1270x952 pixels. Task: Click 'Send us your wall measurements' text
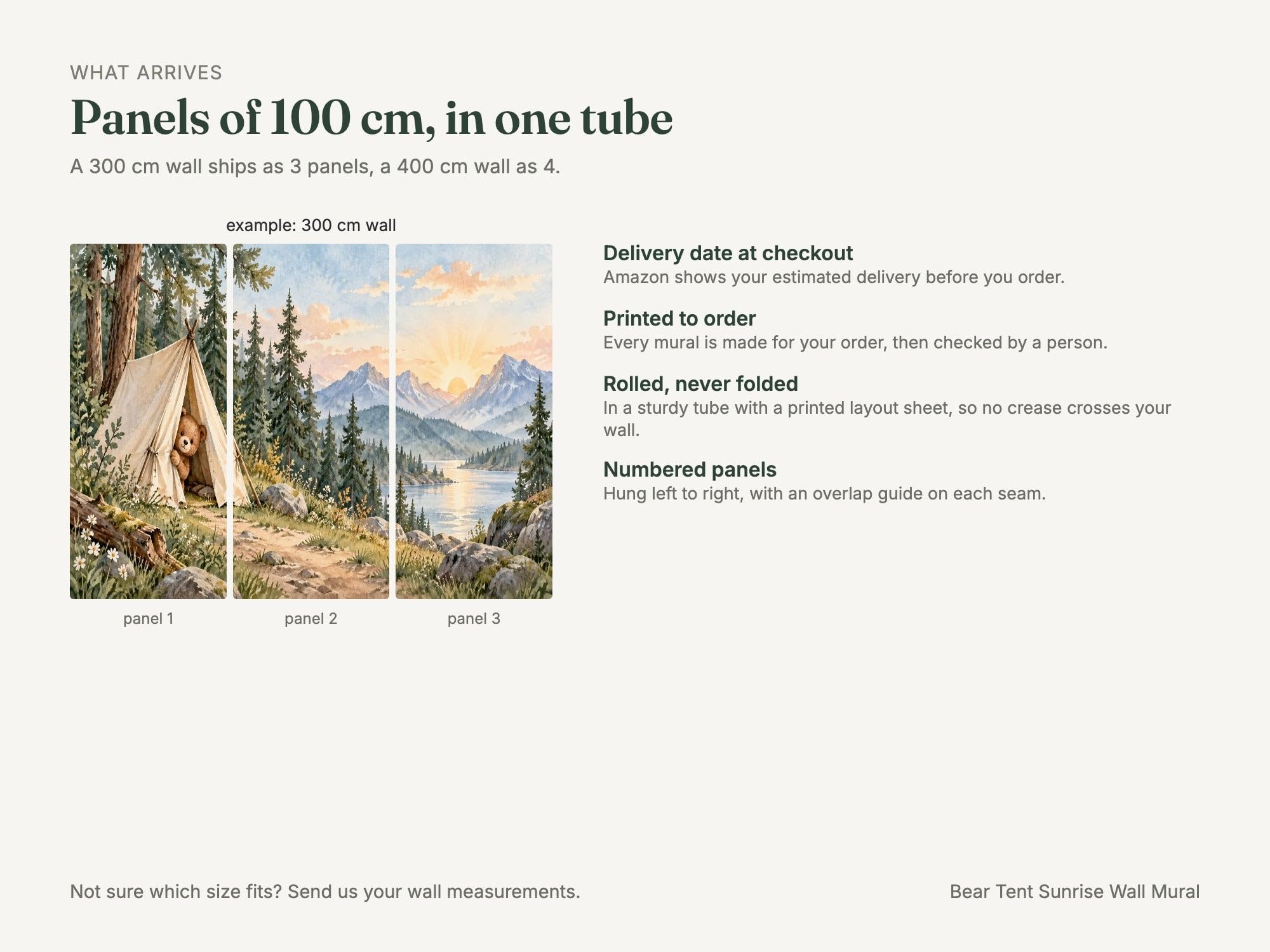(434, 892)
